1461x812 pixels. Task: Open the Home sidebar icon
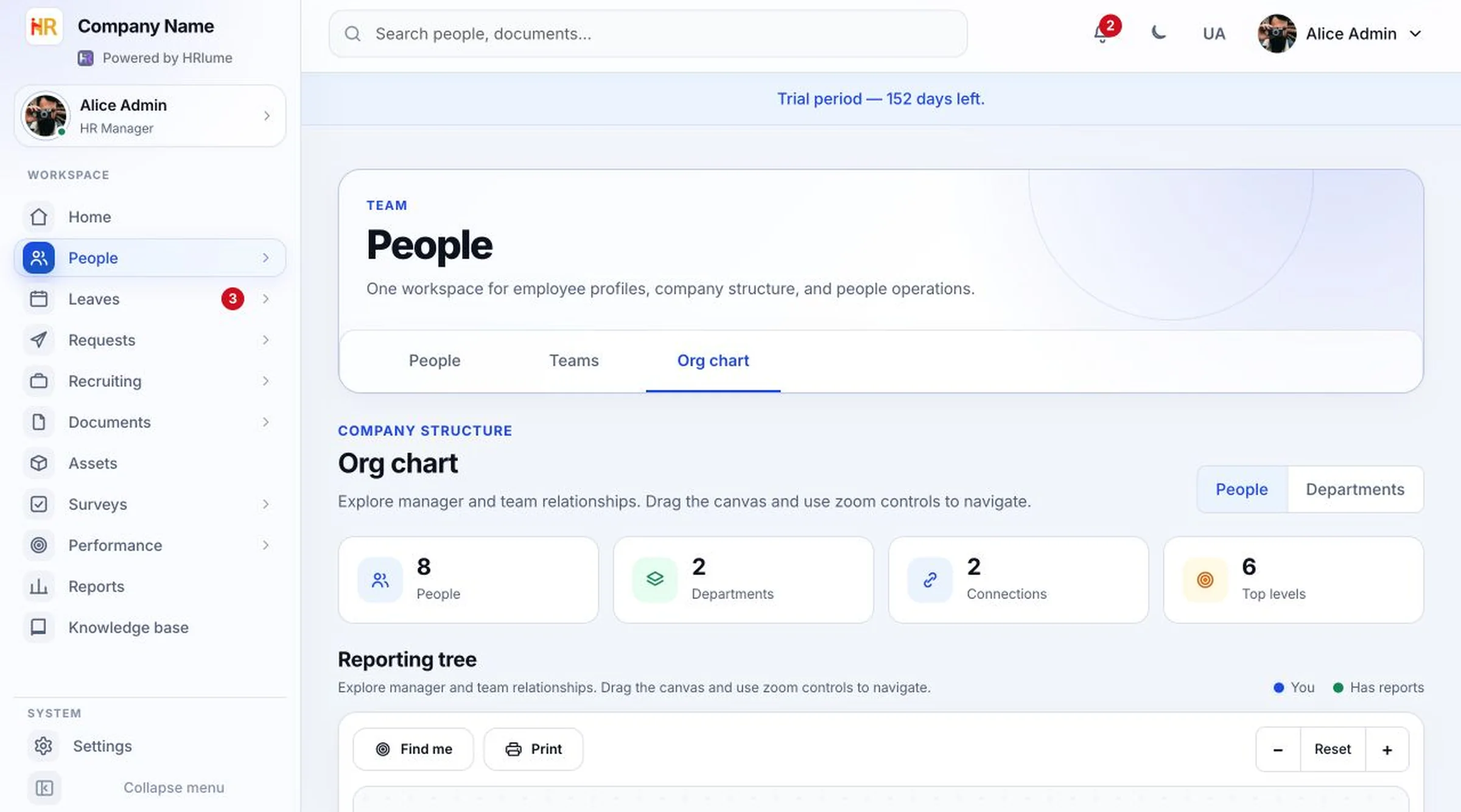(x=39, y=217)
